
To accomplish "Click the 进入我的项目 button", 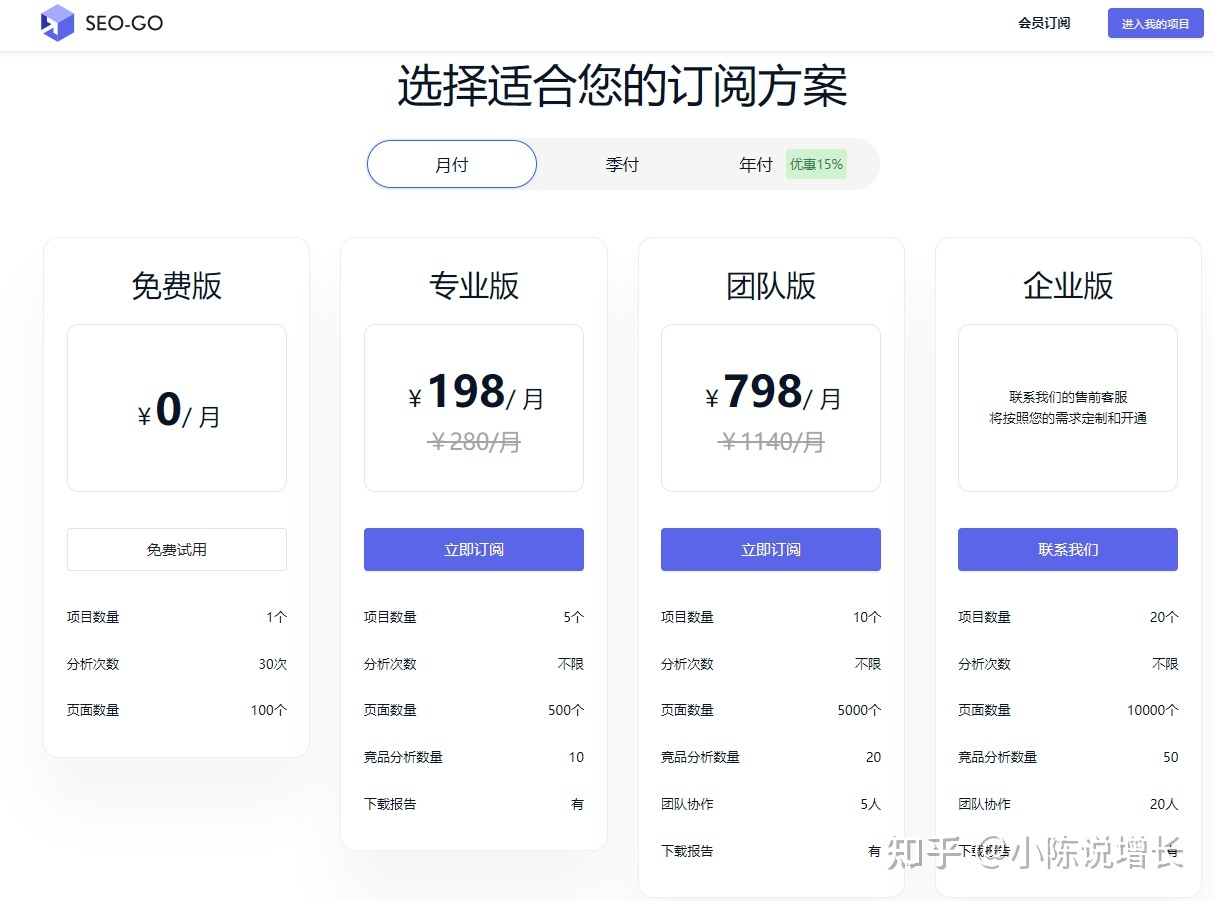I will click(1155, 23).
